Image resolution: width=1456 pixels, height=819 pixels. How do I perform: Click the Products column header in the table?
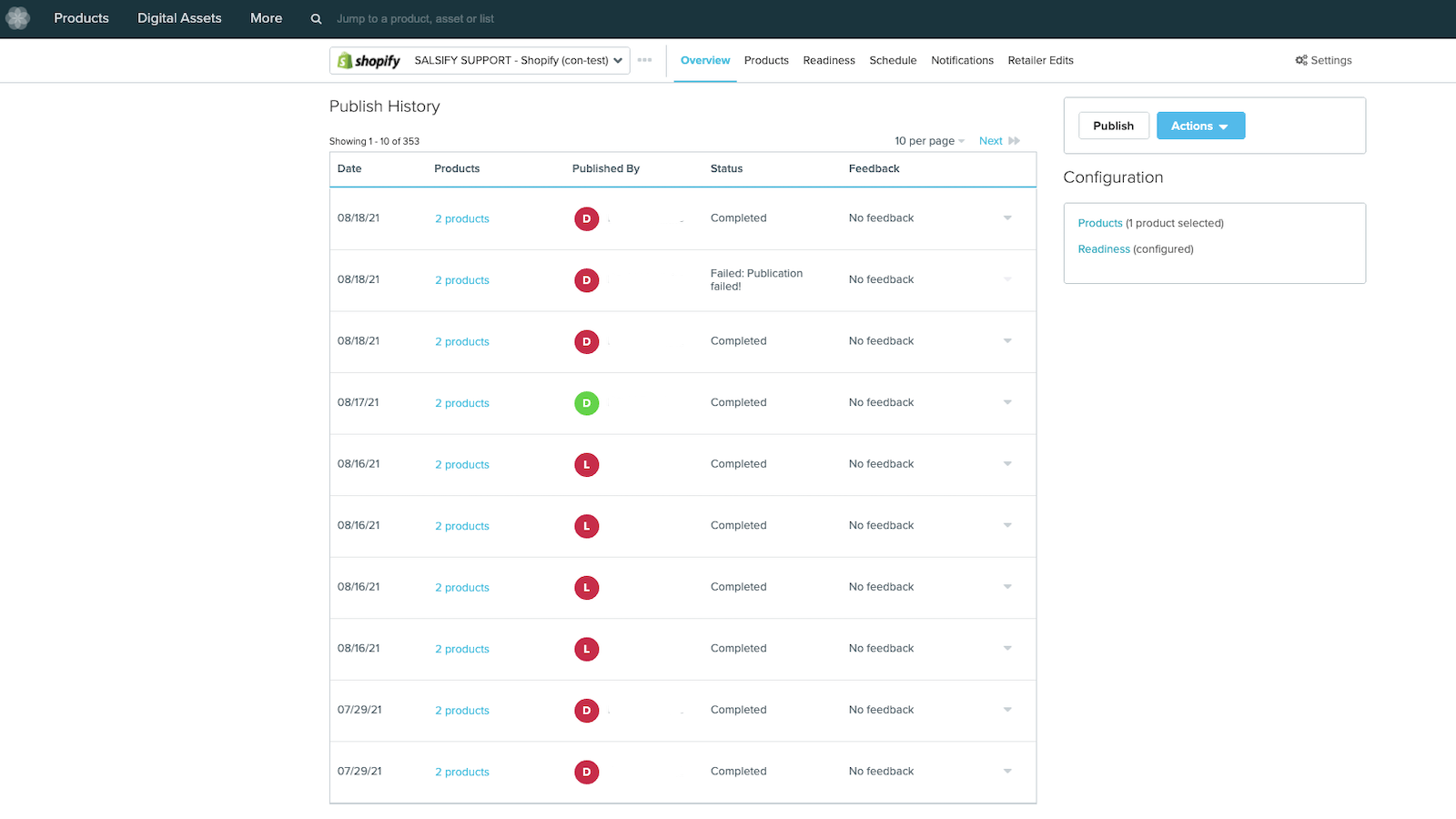[457, 168]
